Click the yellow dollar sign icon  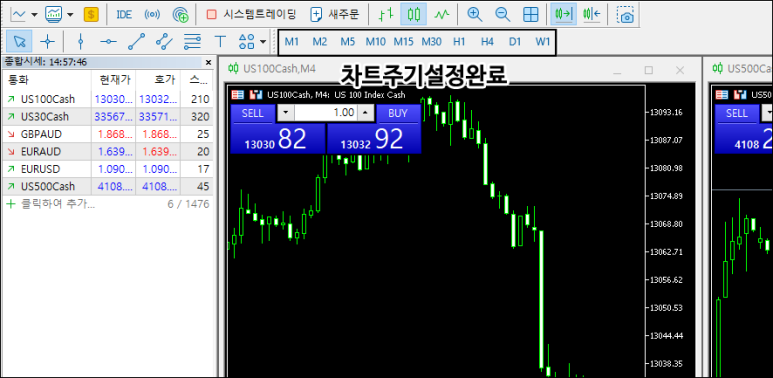[x=91, y=15]
